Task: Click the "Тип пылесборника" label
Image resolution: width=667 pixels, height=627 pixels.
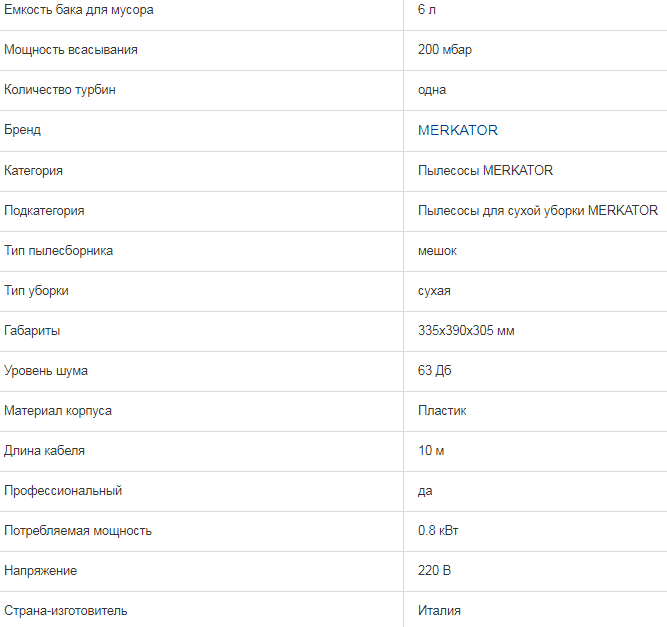Action: [58, 250]
